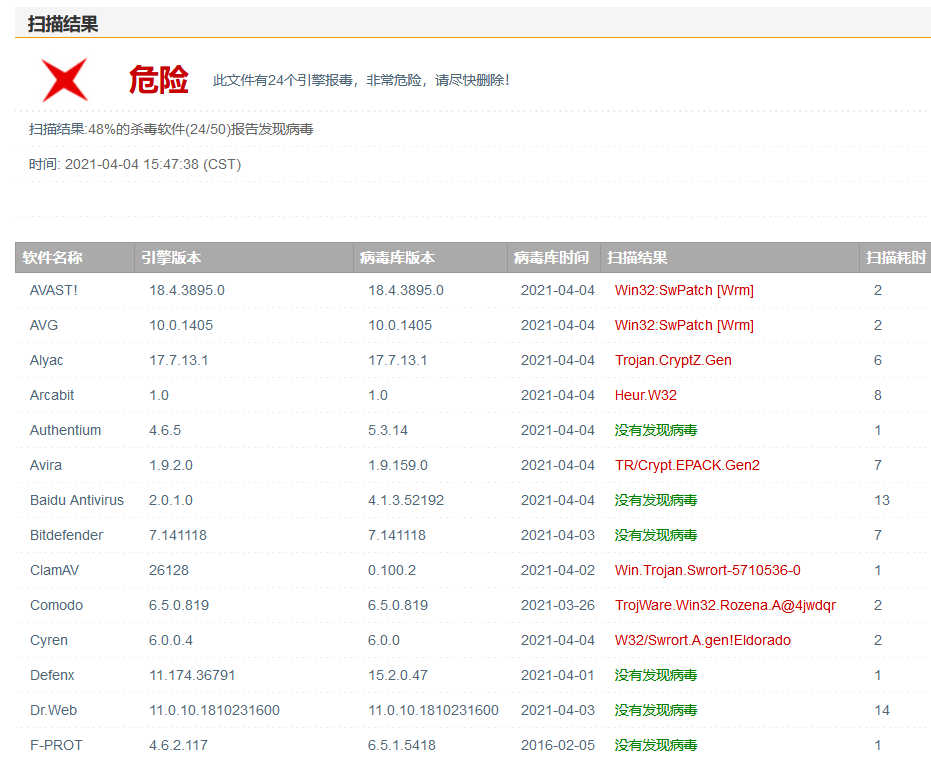Click ClamAV database date 2021-04-02
The image size is (931, 758).
(558, 570)
